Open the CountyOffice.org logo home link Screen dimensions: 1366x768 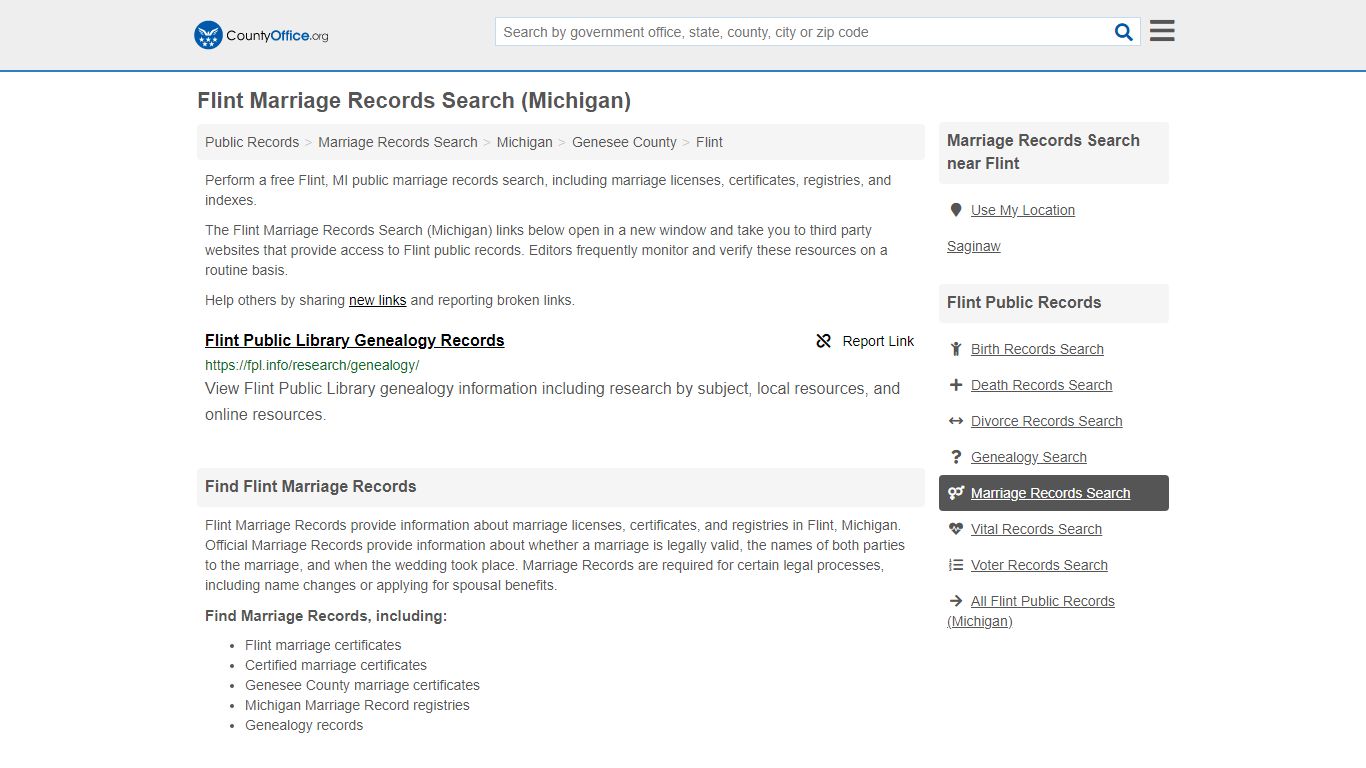click(x=261, y=35)
